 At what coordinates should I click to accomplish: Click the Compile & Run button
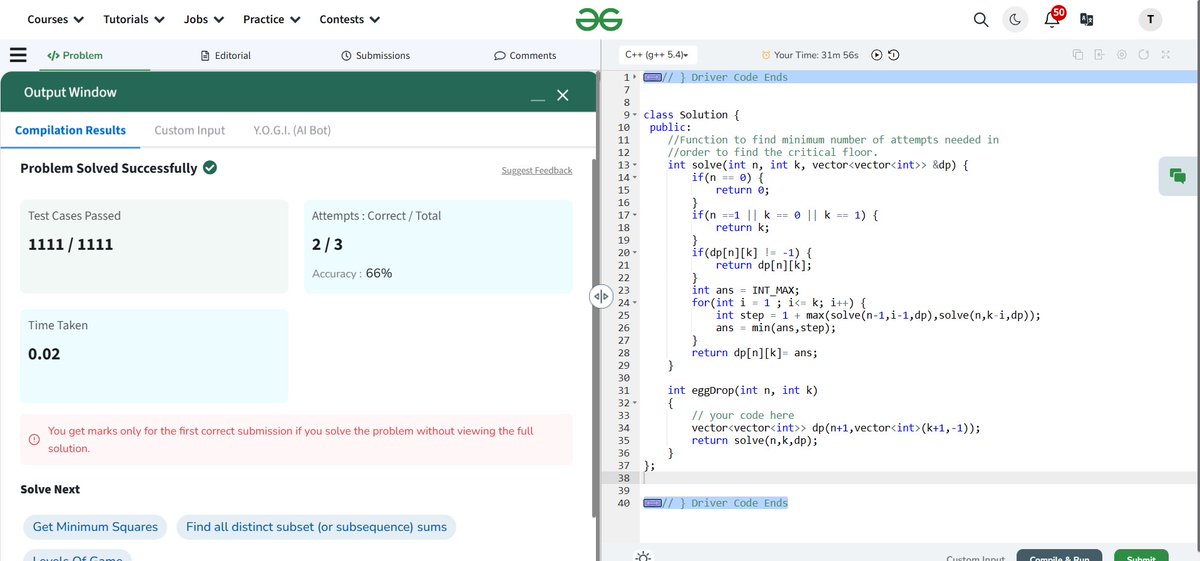[x=1059, y=556]
